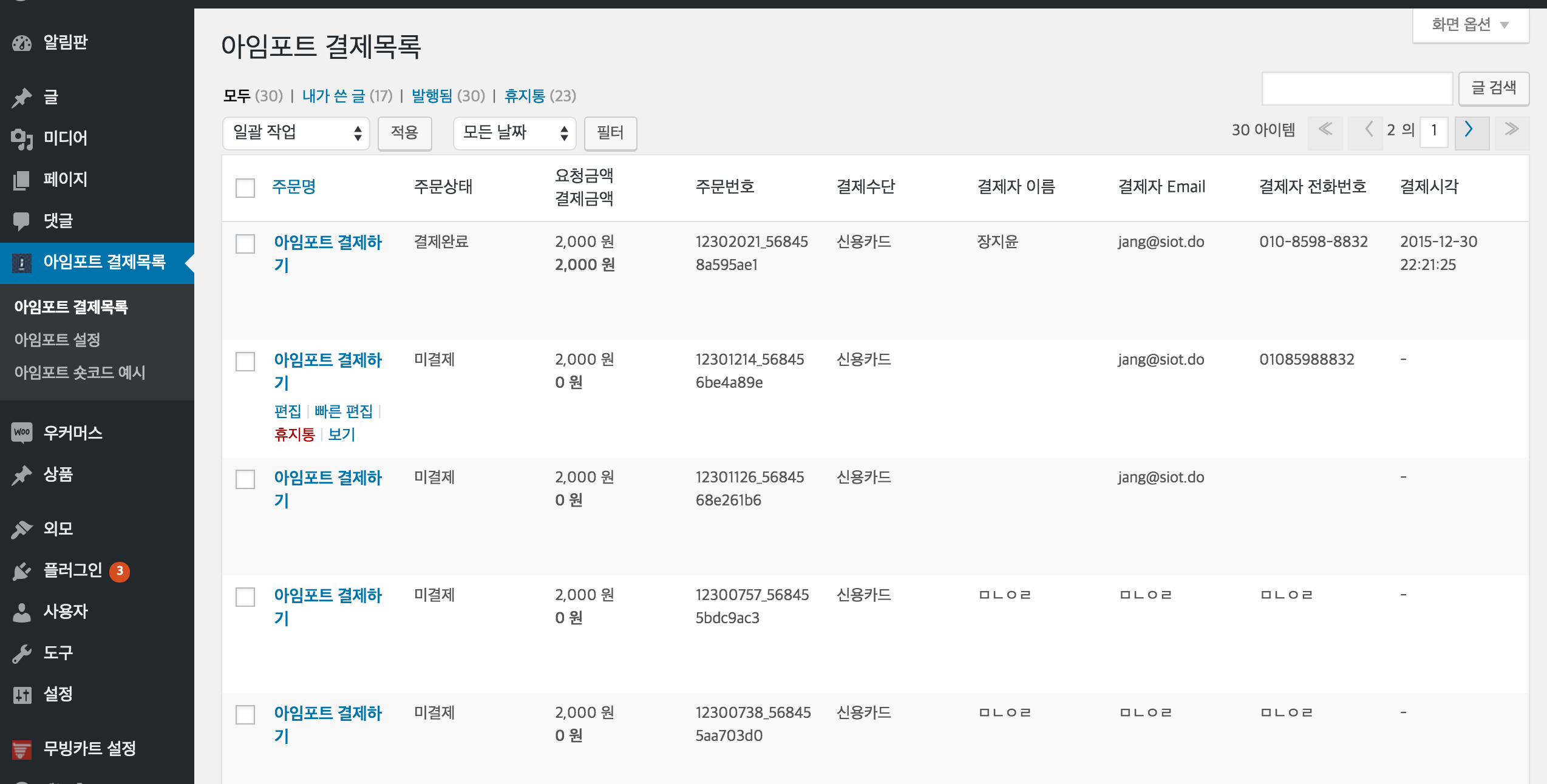The height and width of the screenshot is (784, 1547).
Task: Click payment time 2015-12-30 22:21:25
Action: pos(1438,253)
